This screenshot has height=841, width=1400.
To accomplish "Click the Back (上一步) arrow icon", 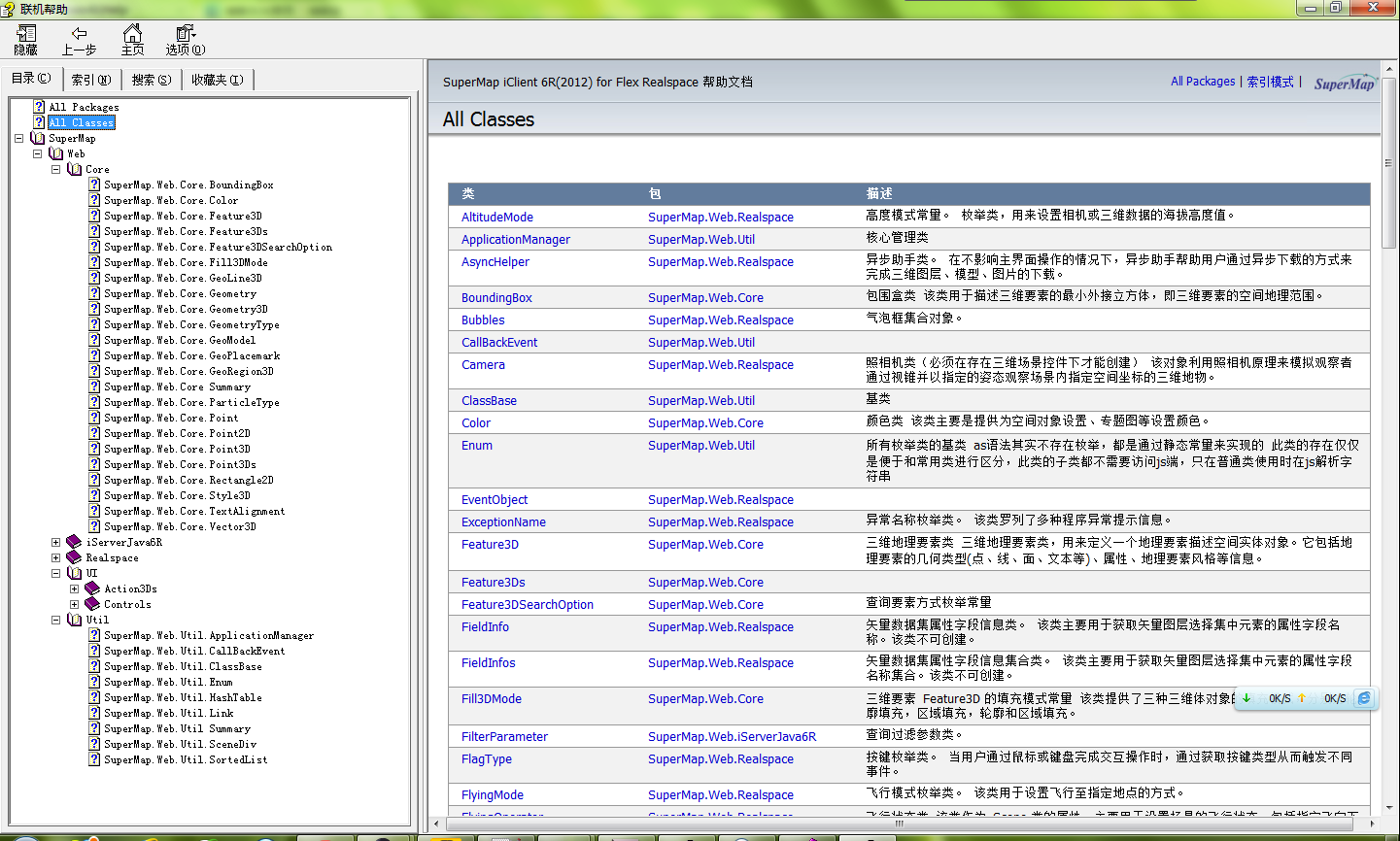I will pyautogui.click(x=79, y=34).
